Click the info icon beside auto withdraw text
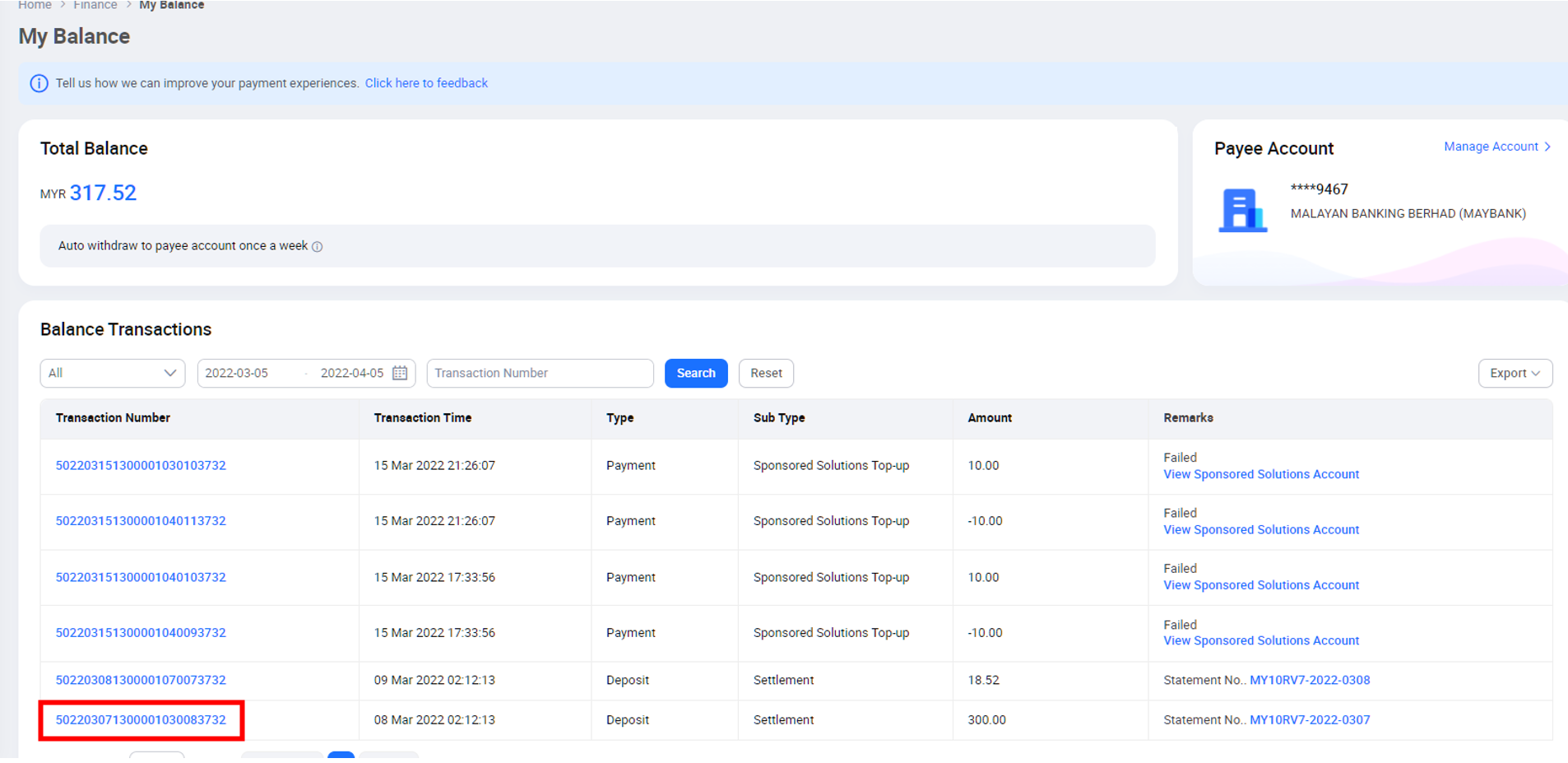The width and height of the screenshot is (1568, 763). [318, 247]
